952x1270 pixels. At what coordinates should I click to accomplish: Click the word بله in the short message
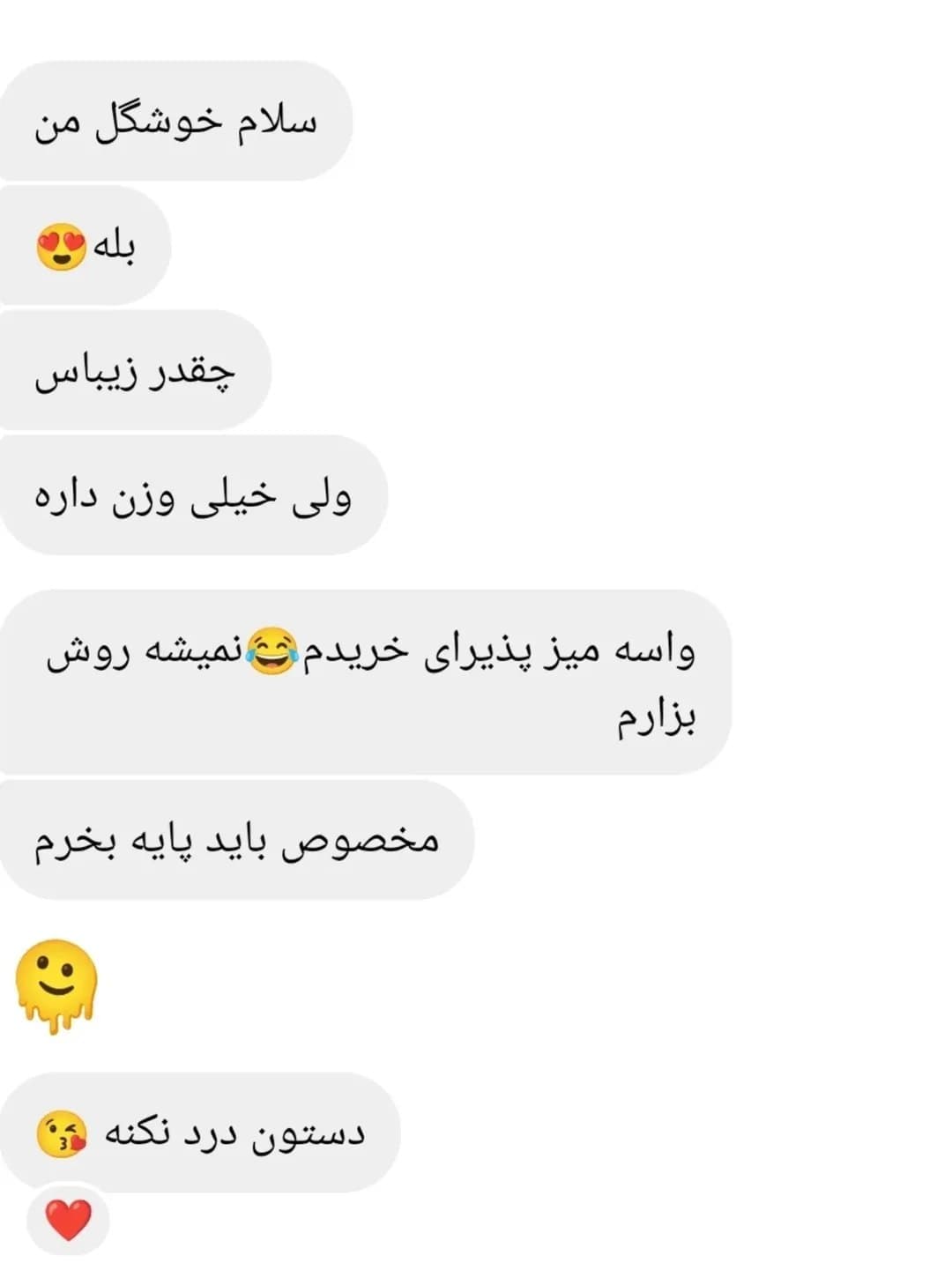115,248
